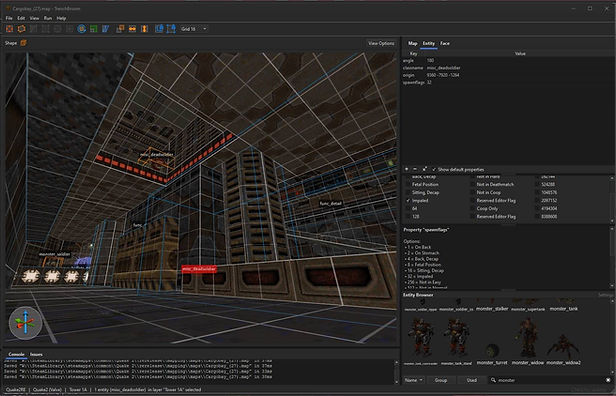
Task: Click the Duplicate objects toolbar icon
Action: 120,29
